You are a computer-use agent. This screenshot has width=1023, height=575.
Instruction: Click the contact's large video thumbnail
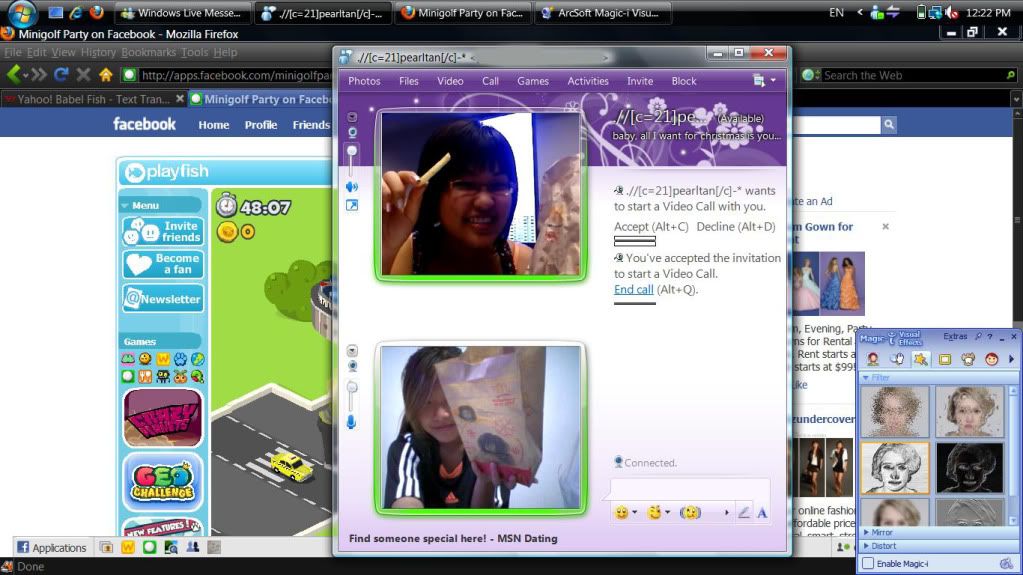coord(481,194)
